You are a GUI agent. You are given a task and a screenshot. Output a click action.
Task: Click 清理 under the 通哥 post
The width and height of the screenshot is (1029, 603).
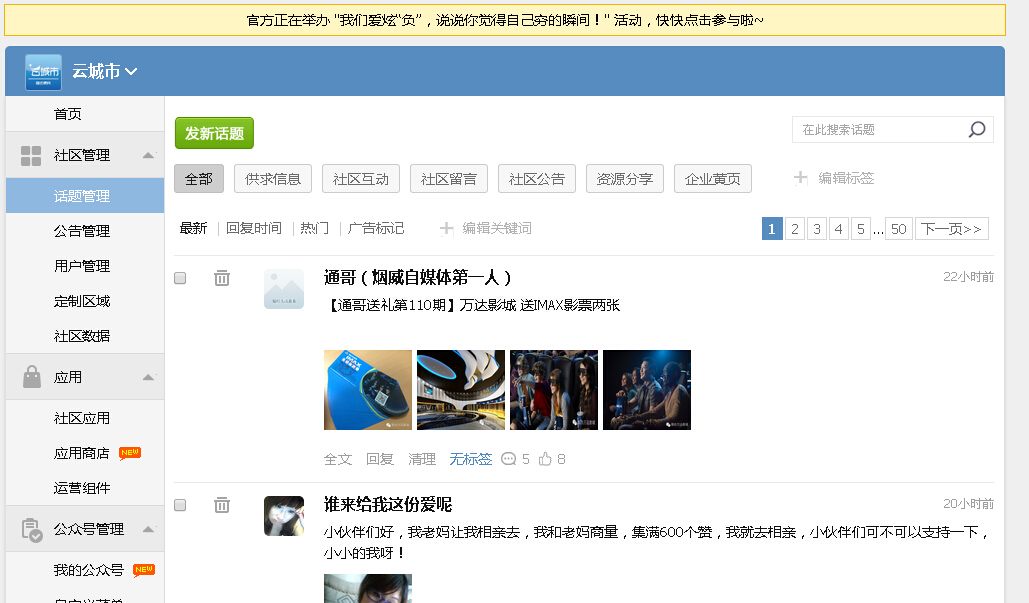(422, 459)
